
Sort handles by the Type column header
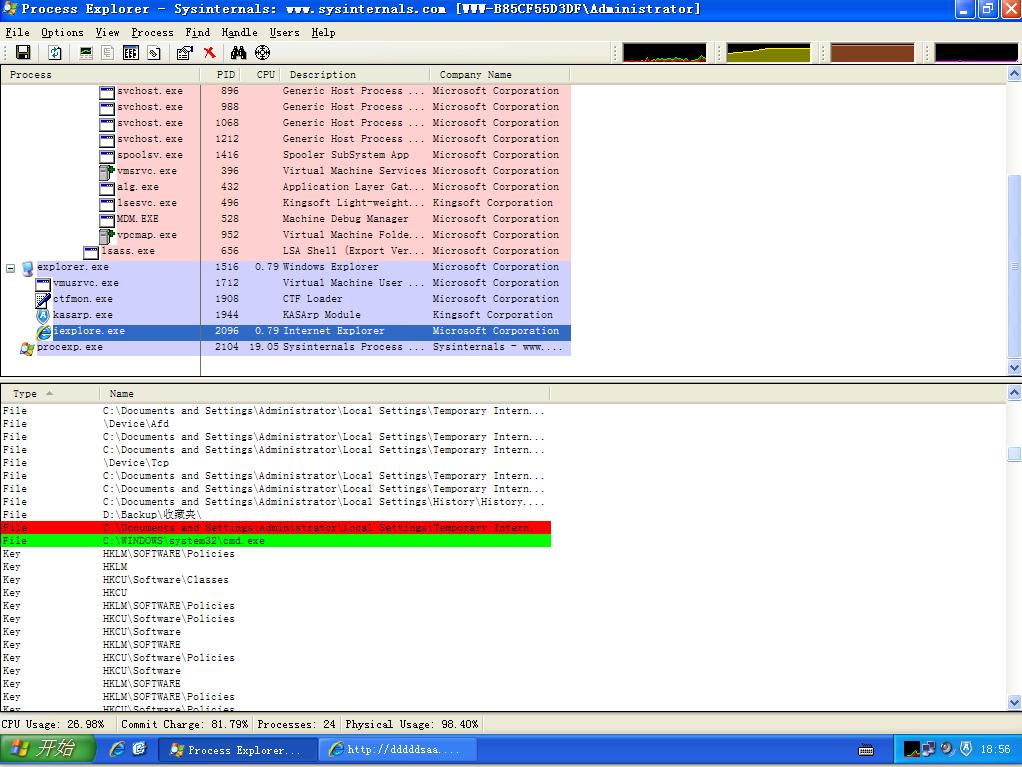[50, 394]
